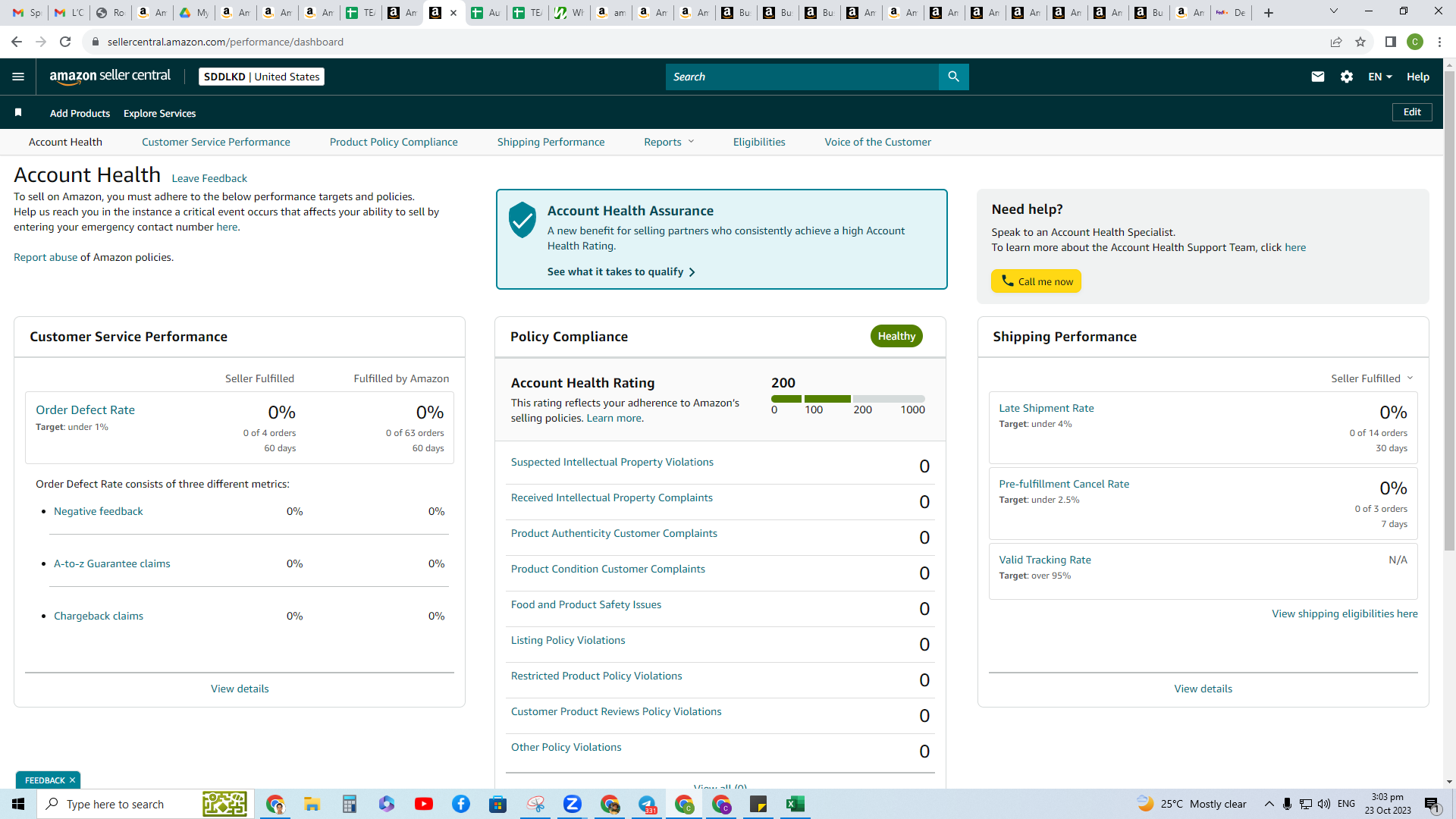Open A-to-z Guarantee claims metric
Screen dimensions: 1456x819
point(112,563)
